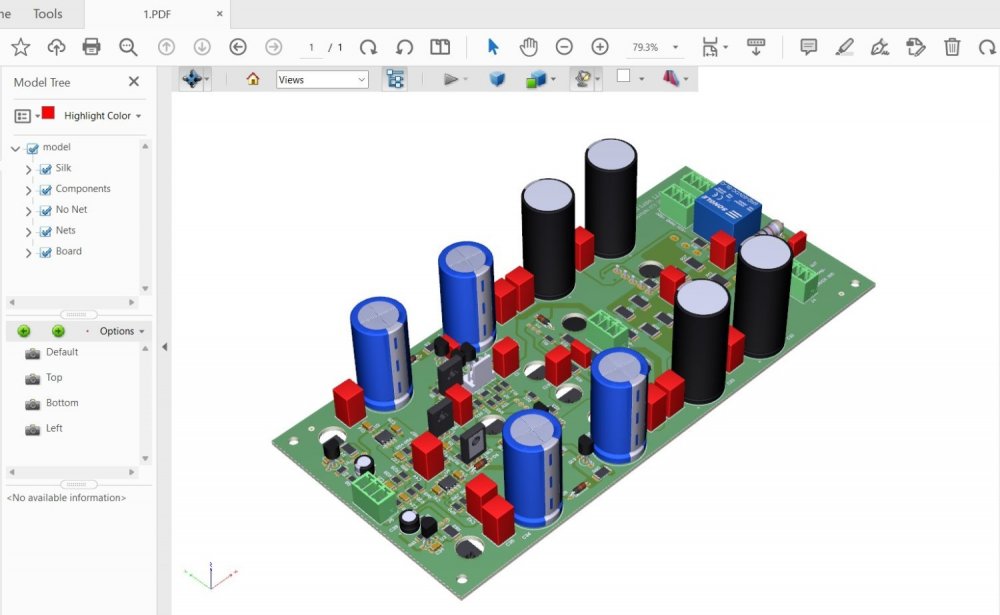
Task: Click the red highlight color swatch
Action: point(48,113)
